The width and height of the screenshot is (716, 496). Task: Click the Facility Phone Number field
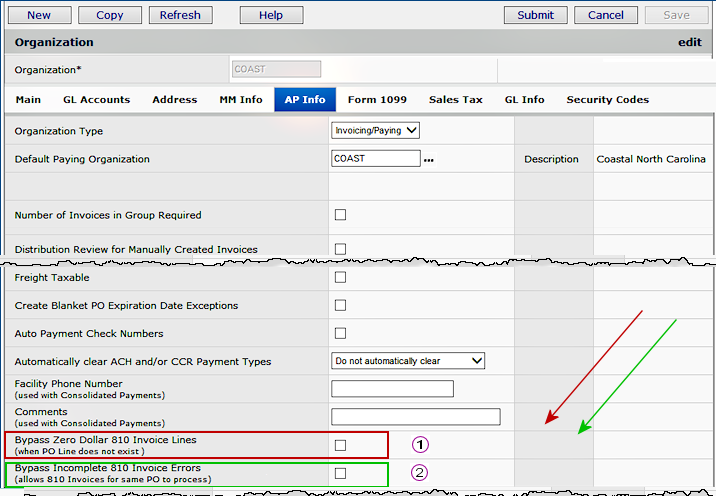(x=392, y=389)
